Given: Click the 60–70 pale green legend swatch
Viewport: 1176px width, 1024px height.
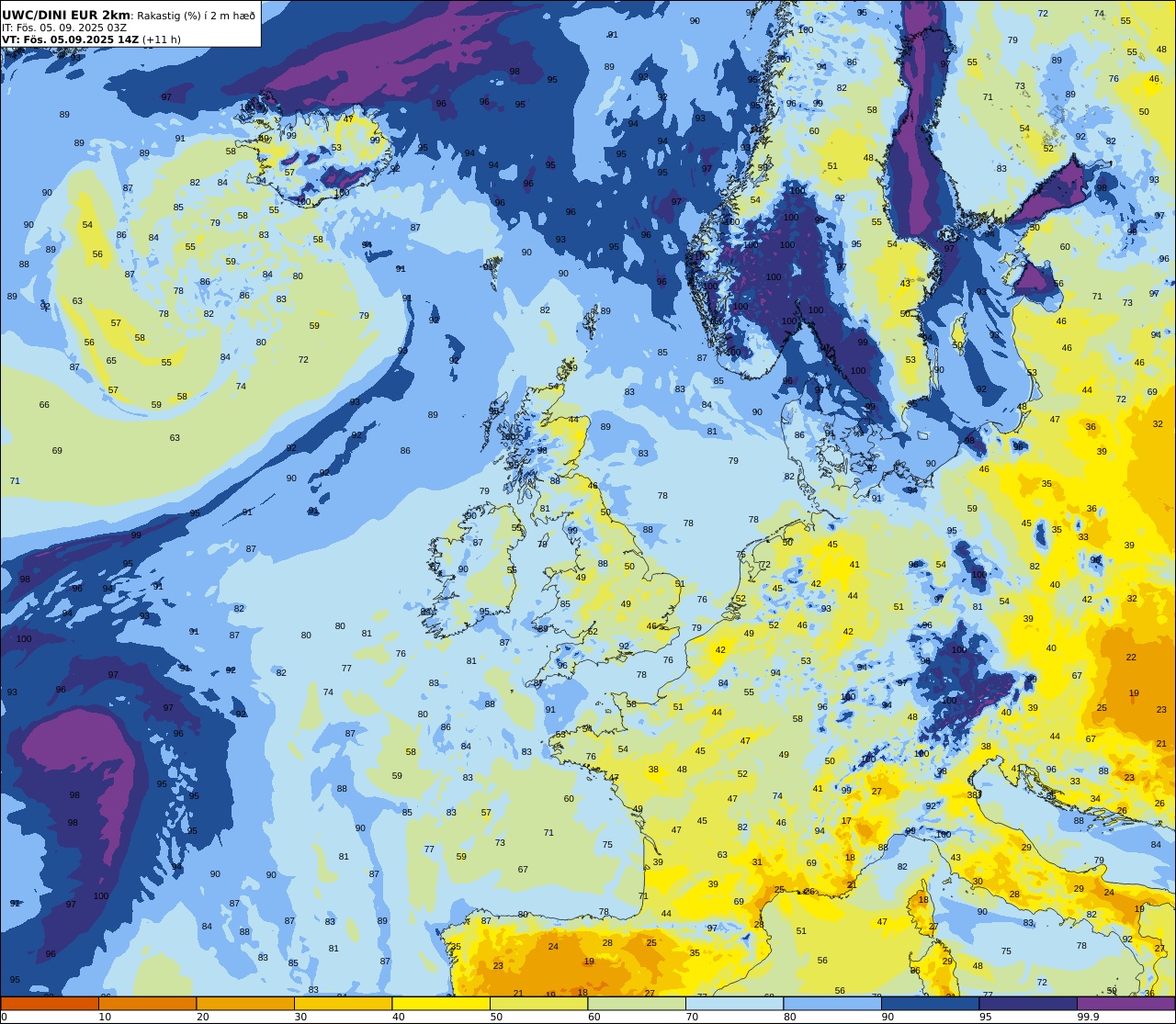Looking at the screenshot, I should pyautogui.click(x=637, y=1004).
